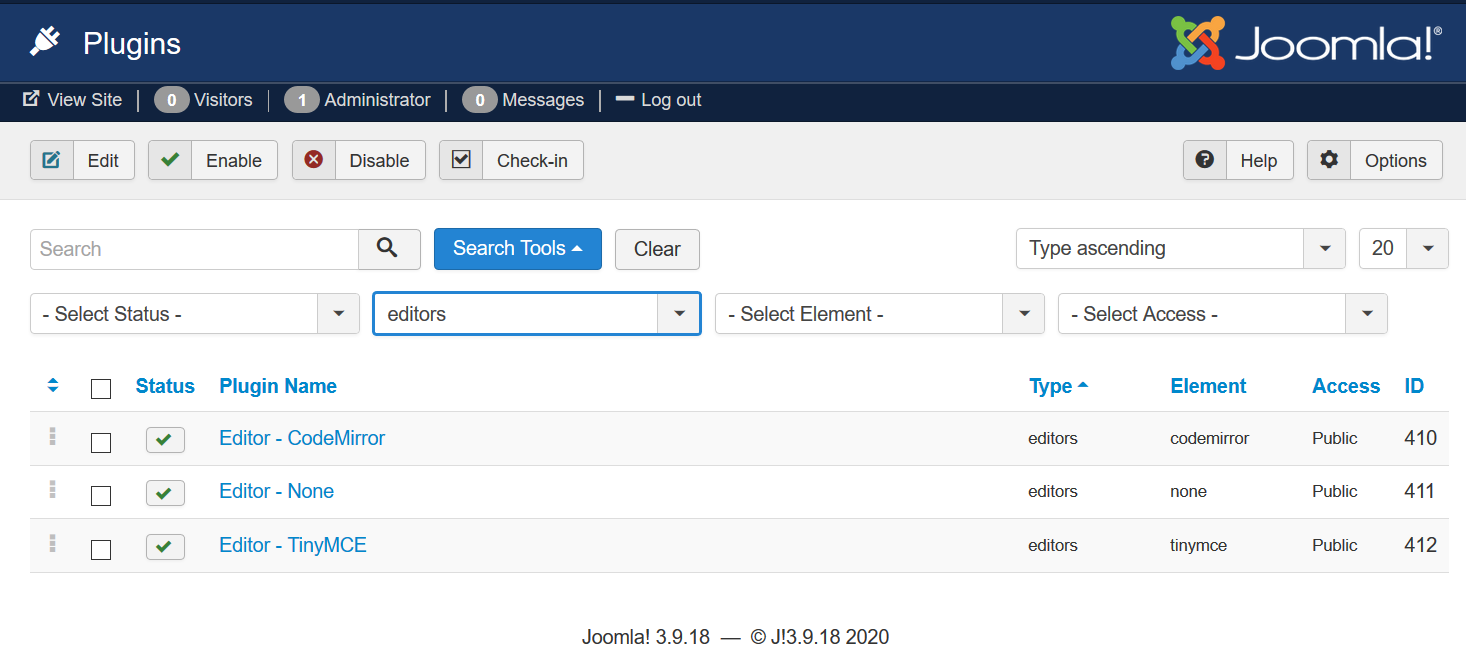Open the Type ascending sort dropdown
The width and height of the screenshot is (1466, 667).
coord(1180,249)
